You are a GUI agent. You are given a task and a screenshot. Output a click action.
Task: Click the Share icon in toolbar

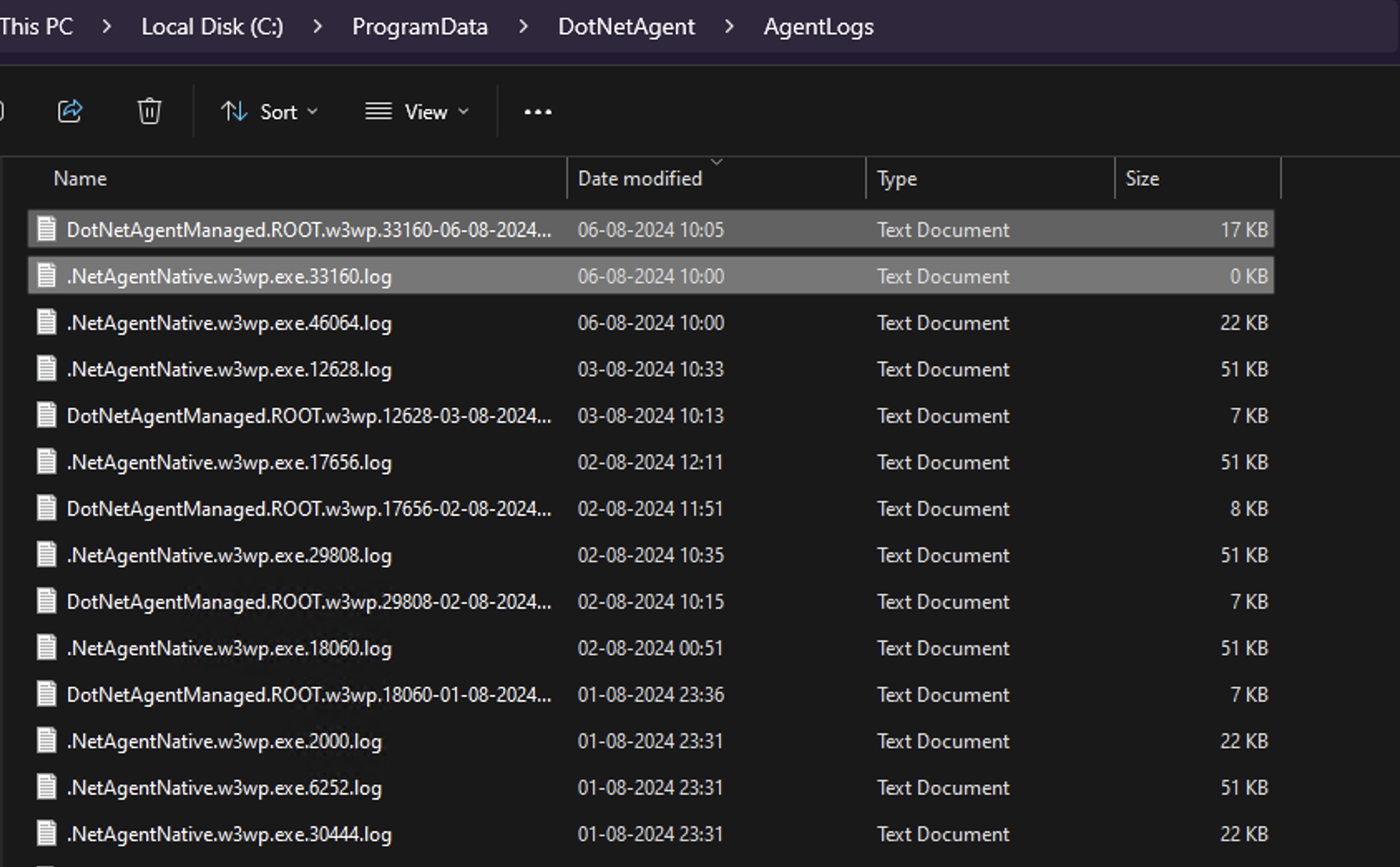[70, 111]
